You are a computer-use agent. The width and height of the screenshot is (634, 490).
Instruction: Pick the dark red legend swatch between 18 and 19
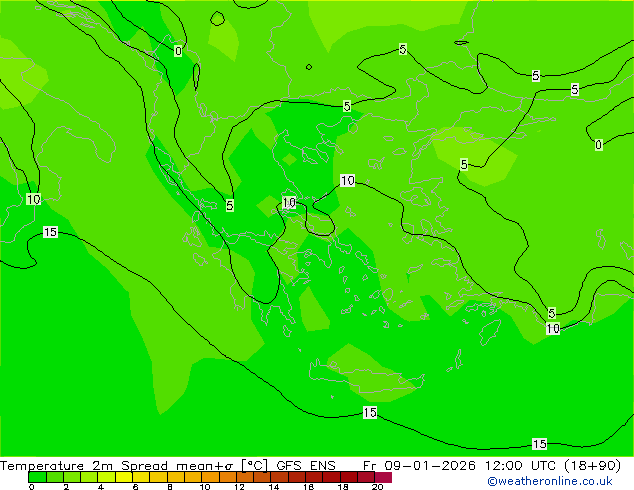pyautogui.click(x=349, y=477)
